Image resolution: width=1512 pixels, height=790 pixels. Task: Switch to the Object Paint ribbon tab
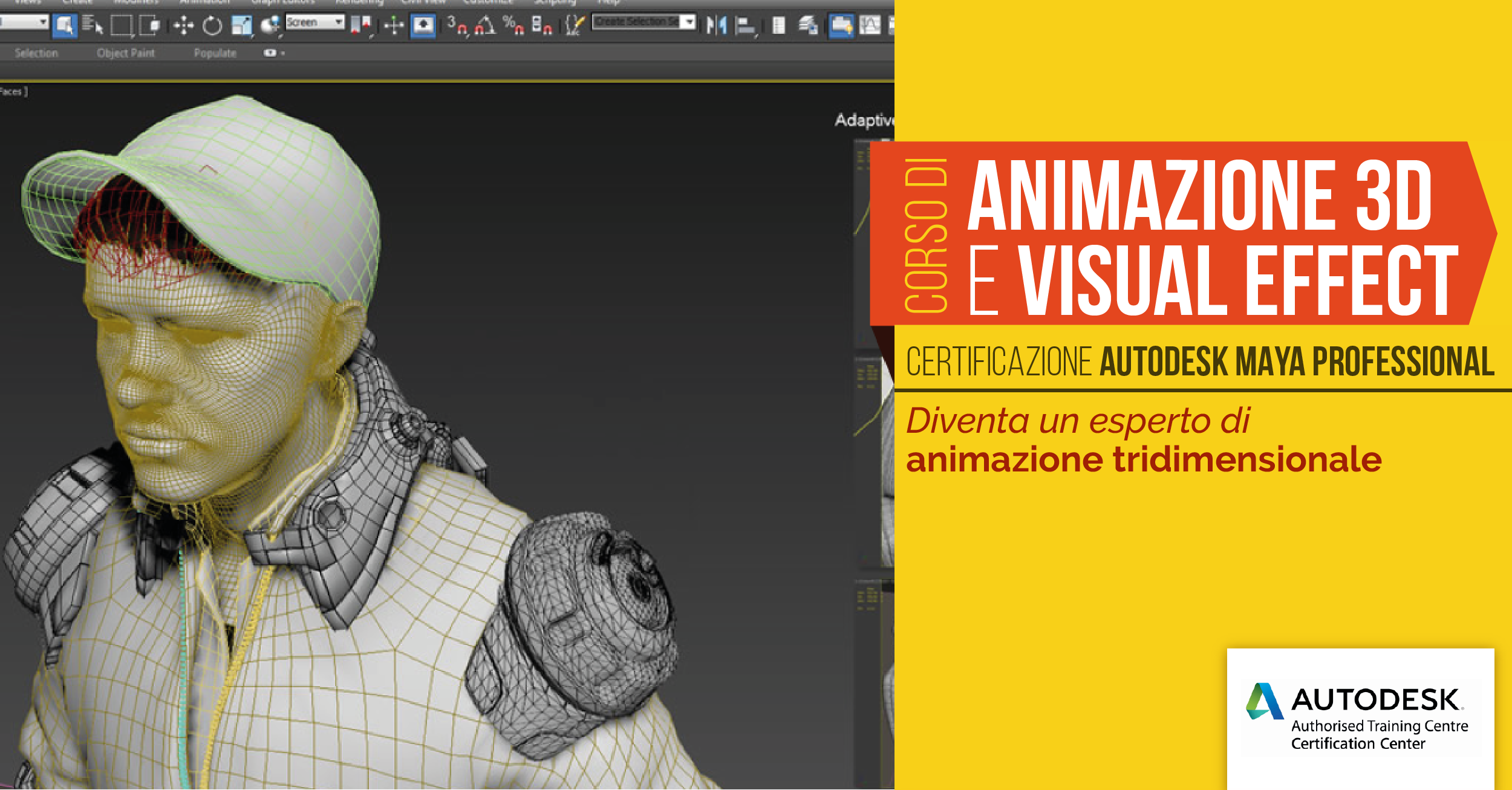coord(126,53)
